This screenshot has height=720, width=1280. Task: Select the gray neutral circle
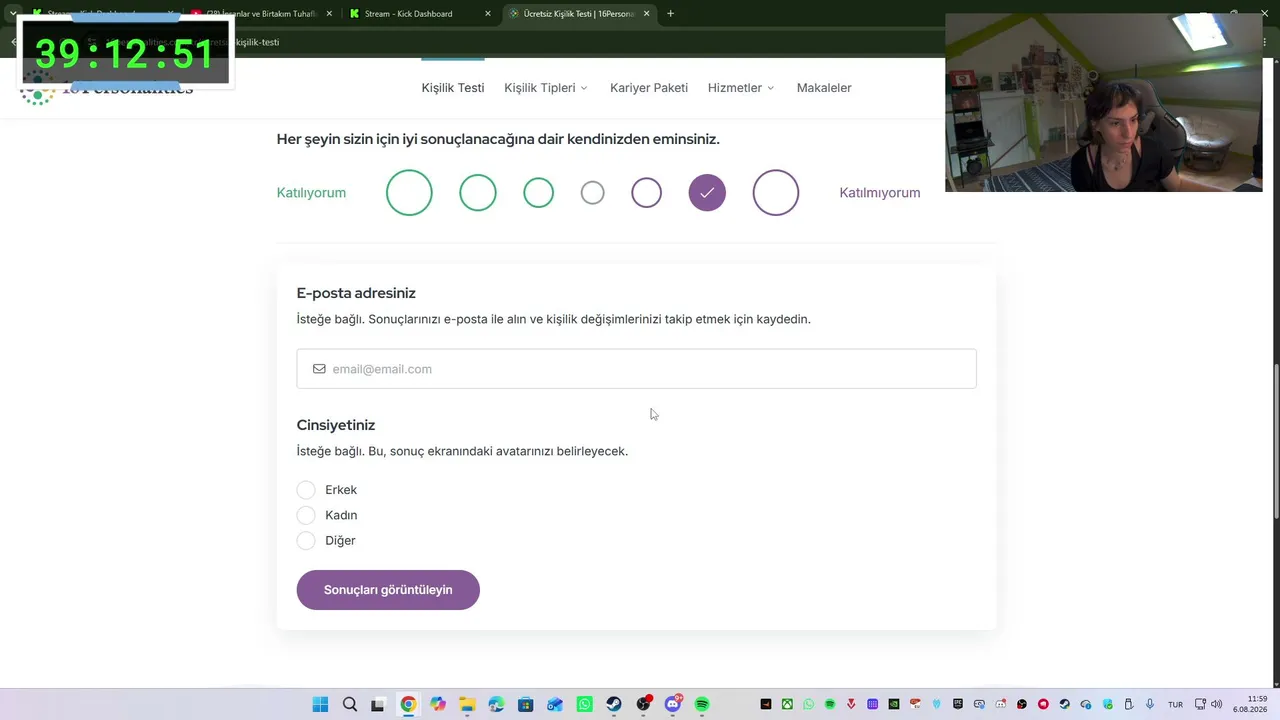(592, 193)
